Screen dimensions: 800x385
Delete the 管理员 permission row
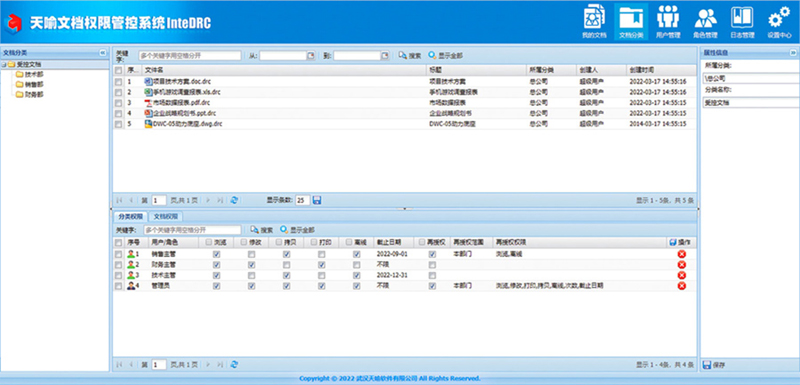[682, 286]
